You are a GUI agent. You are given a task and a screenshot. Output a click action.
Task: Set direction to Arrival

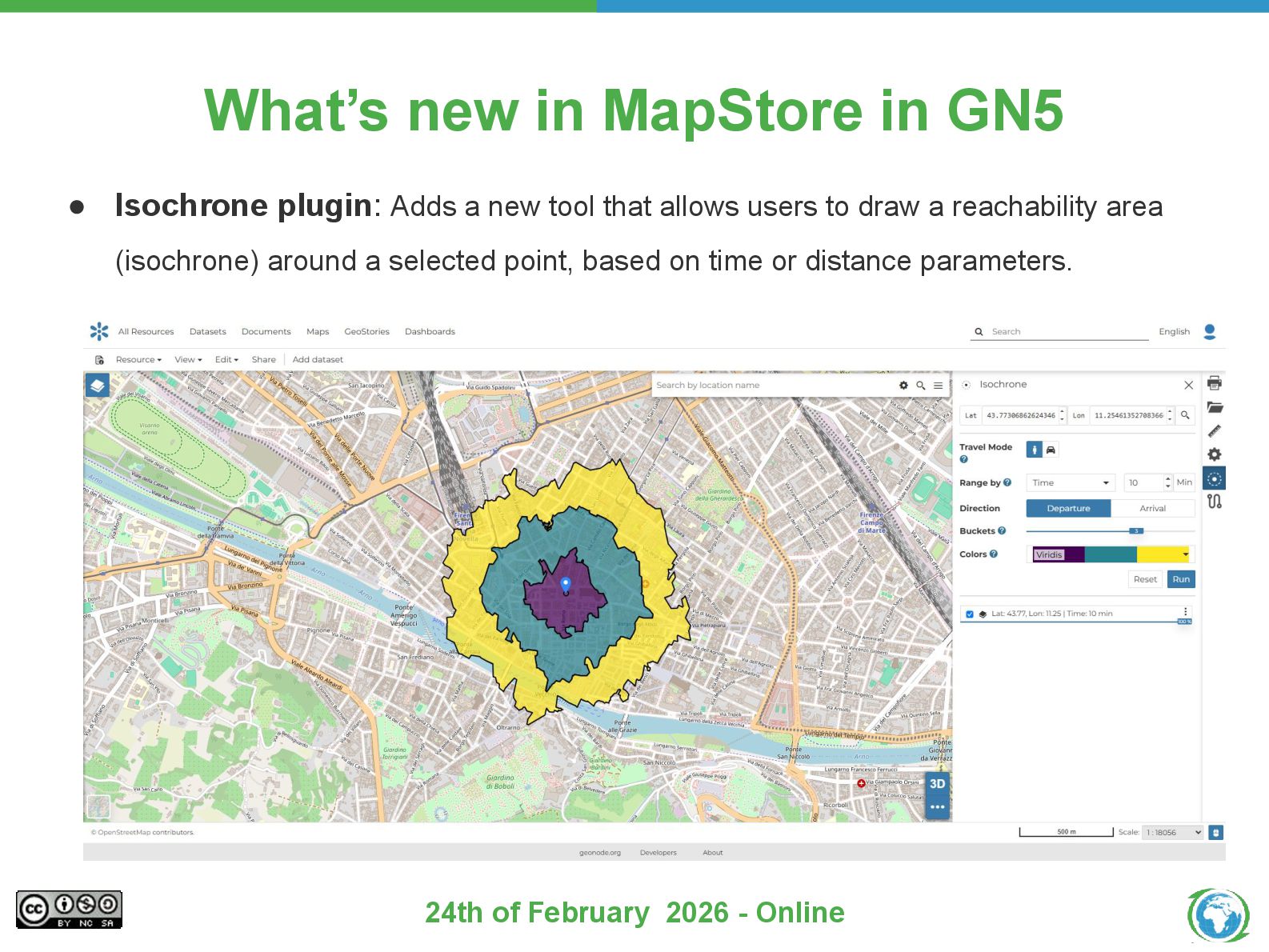pyautogui.click(x=1153, y=509)
